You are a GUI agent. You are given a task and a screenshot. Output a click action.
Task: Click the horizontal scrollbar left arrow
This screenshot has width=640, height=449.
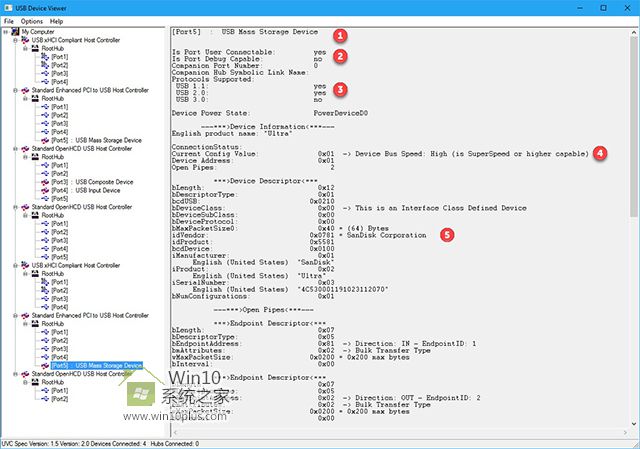175,432
